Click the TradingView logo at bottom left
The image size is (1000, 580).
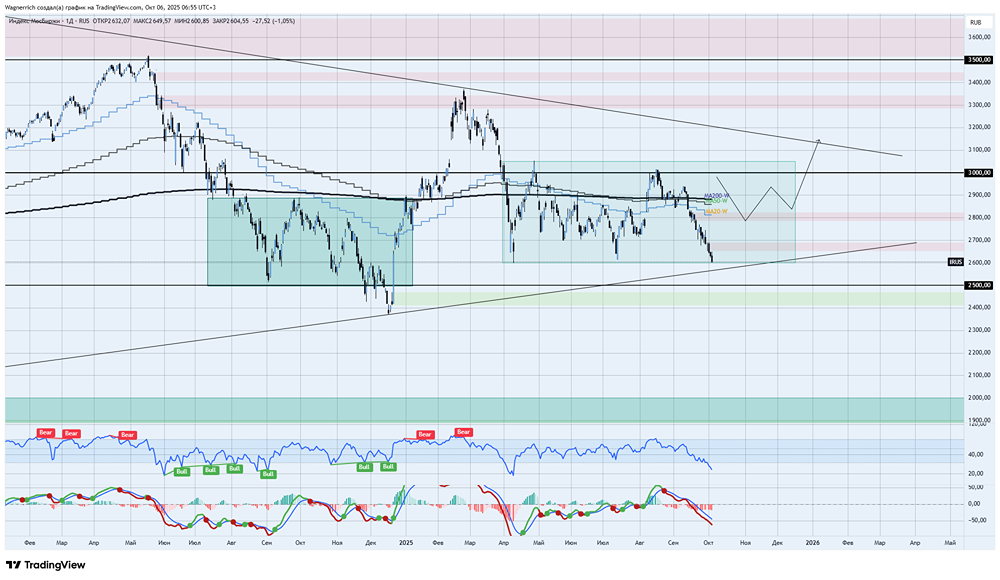45,565
